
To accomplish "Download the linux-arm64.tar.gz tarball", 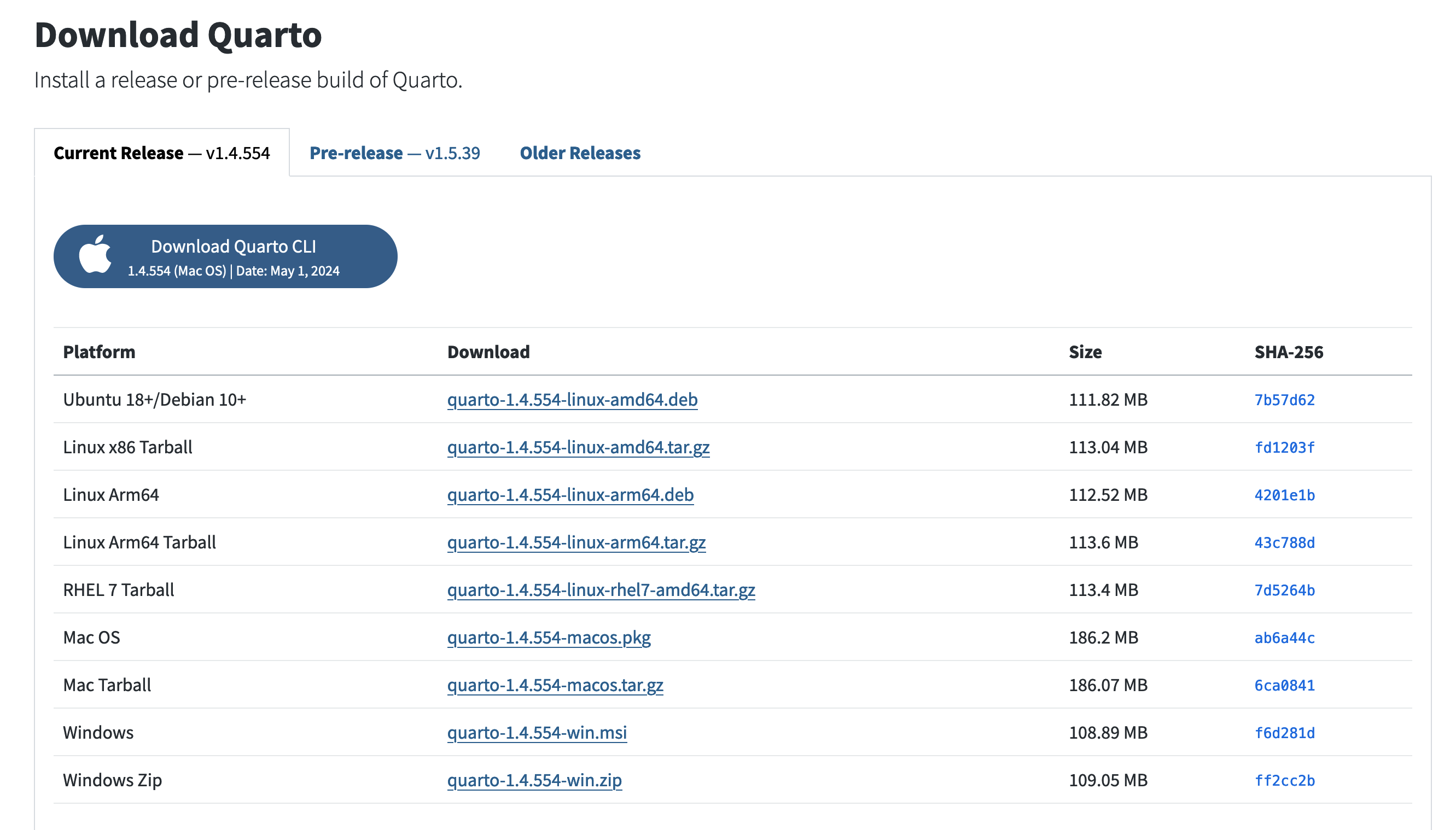I will click(576, 542).
